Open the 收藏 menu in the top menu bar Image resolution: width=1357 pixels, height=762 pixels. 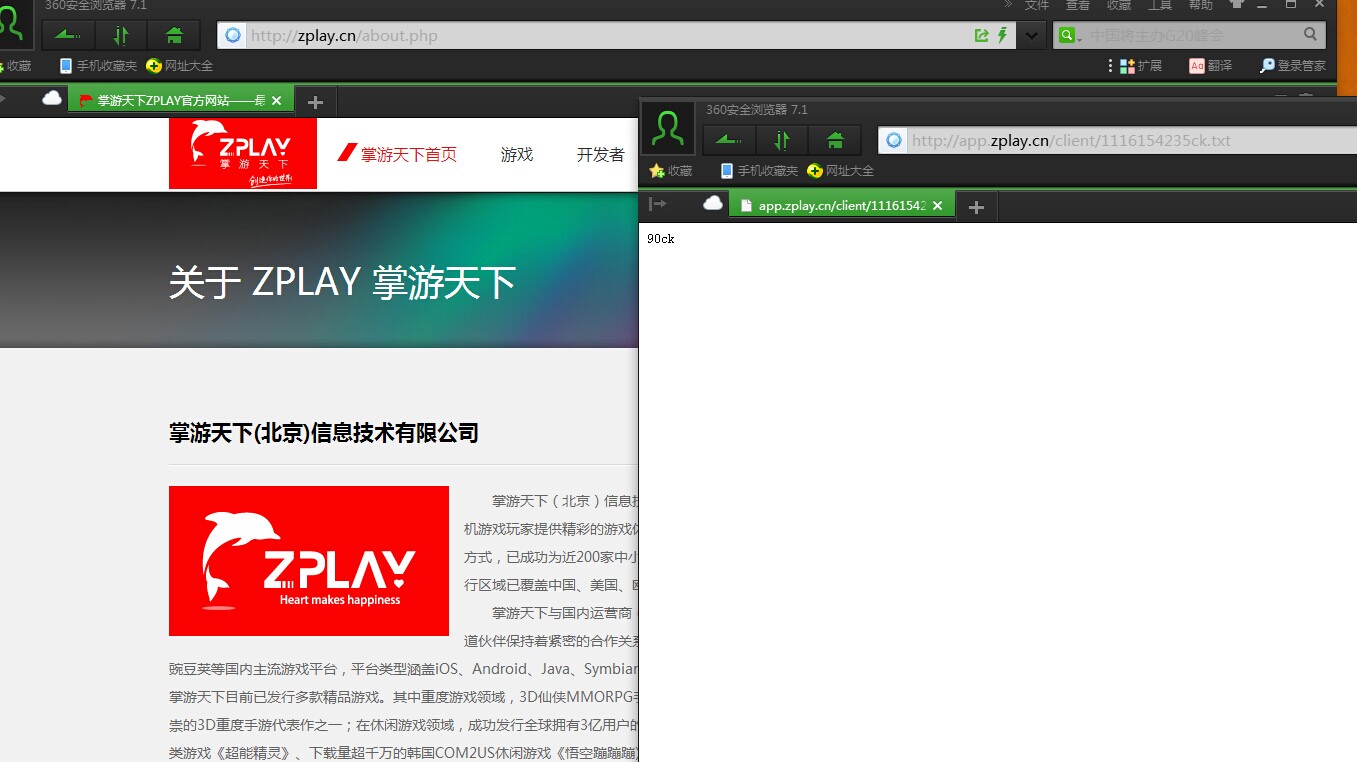1119,5
